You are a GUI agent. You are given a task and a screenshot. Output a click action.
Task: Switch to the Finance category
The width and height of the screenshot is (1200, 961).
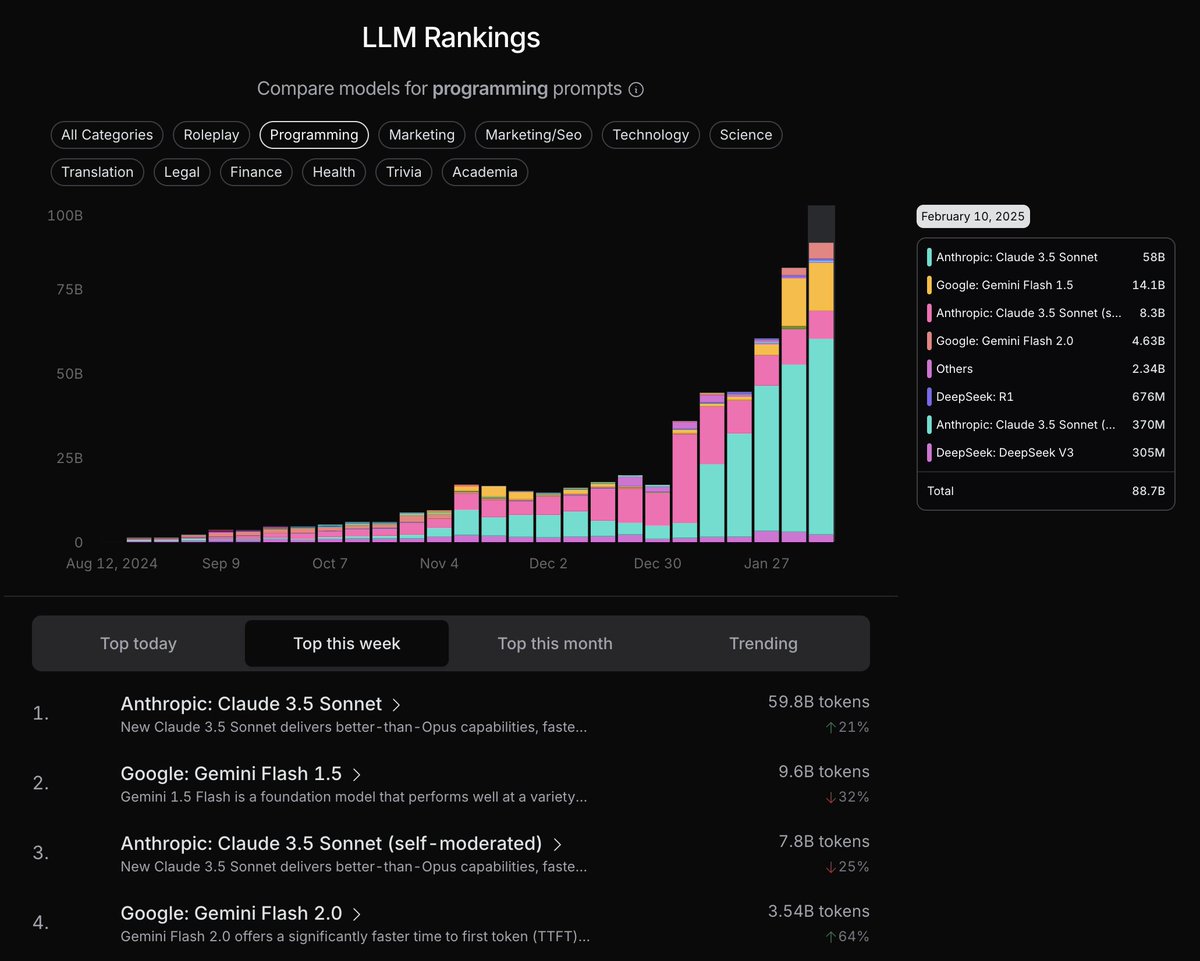tap(256, 172)
